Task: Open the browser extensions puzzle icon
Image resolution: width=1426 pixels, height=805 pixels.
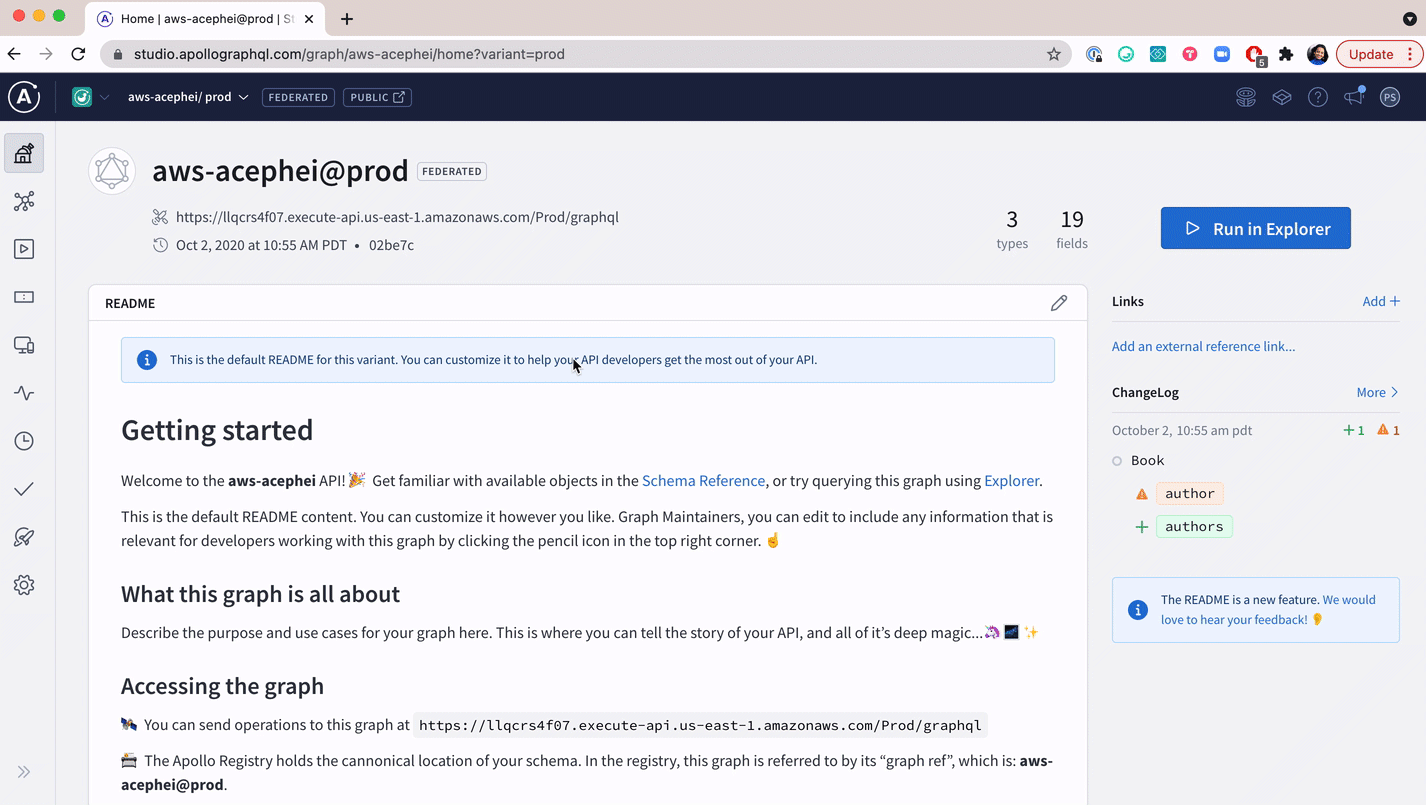Action: [1286, 54]
